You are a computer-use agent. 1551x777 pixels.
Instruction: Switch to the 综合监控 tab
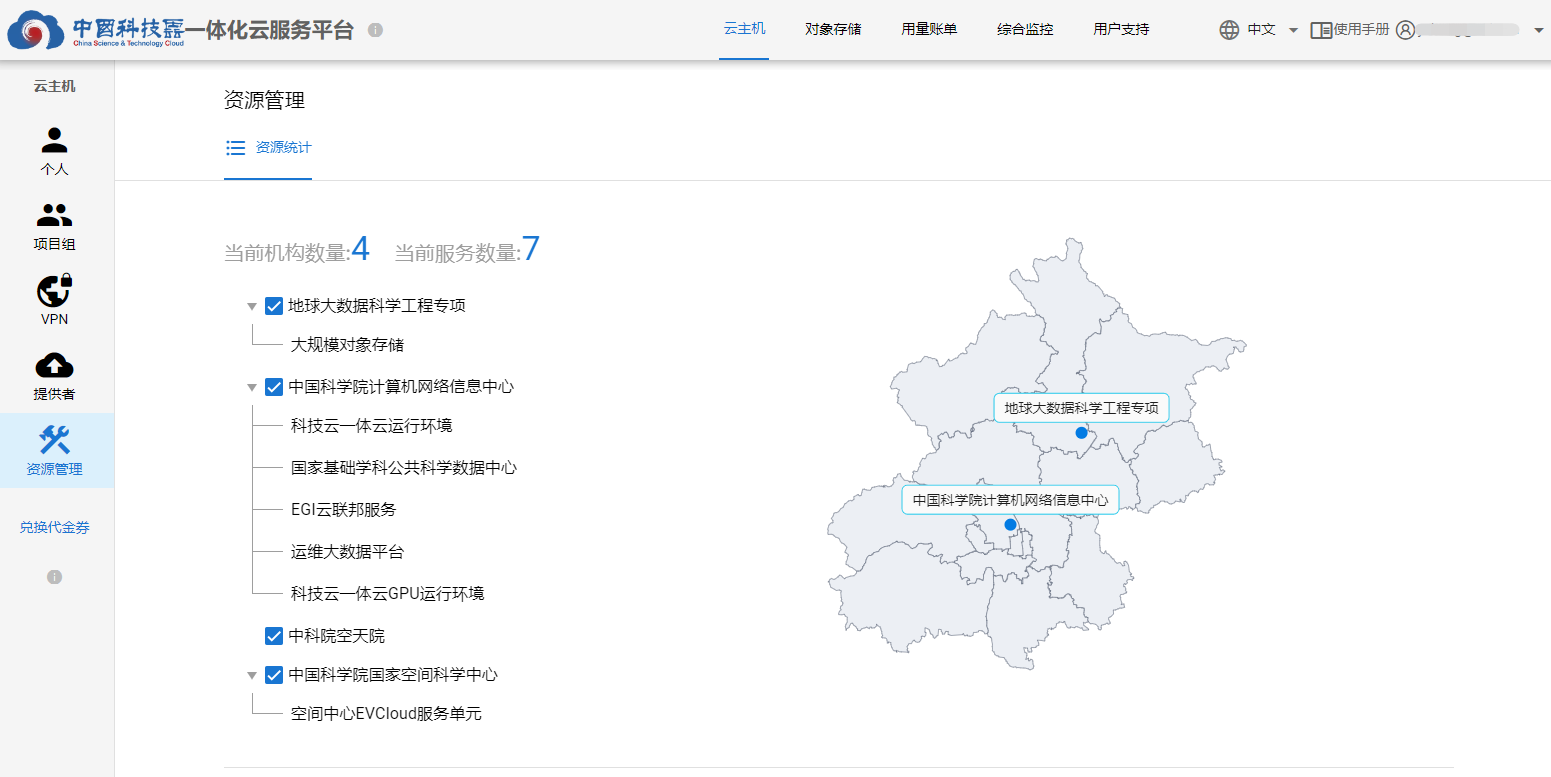(1025, 29)
